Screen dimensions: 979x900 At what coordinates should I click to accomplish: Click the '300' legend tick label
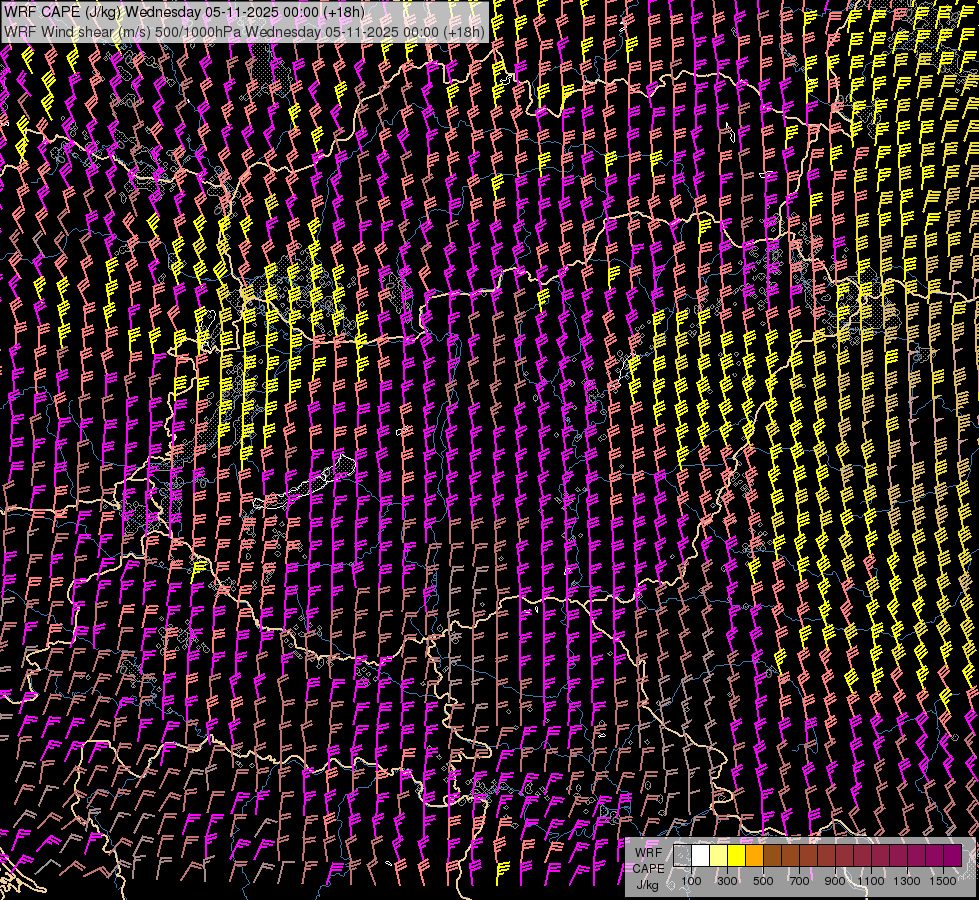click(727, 881)
